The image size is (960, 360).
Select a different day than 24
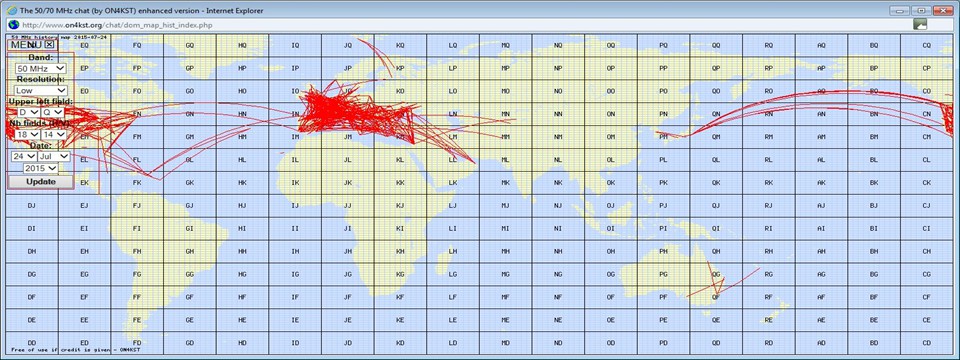pos(24,156)
